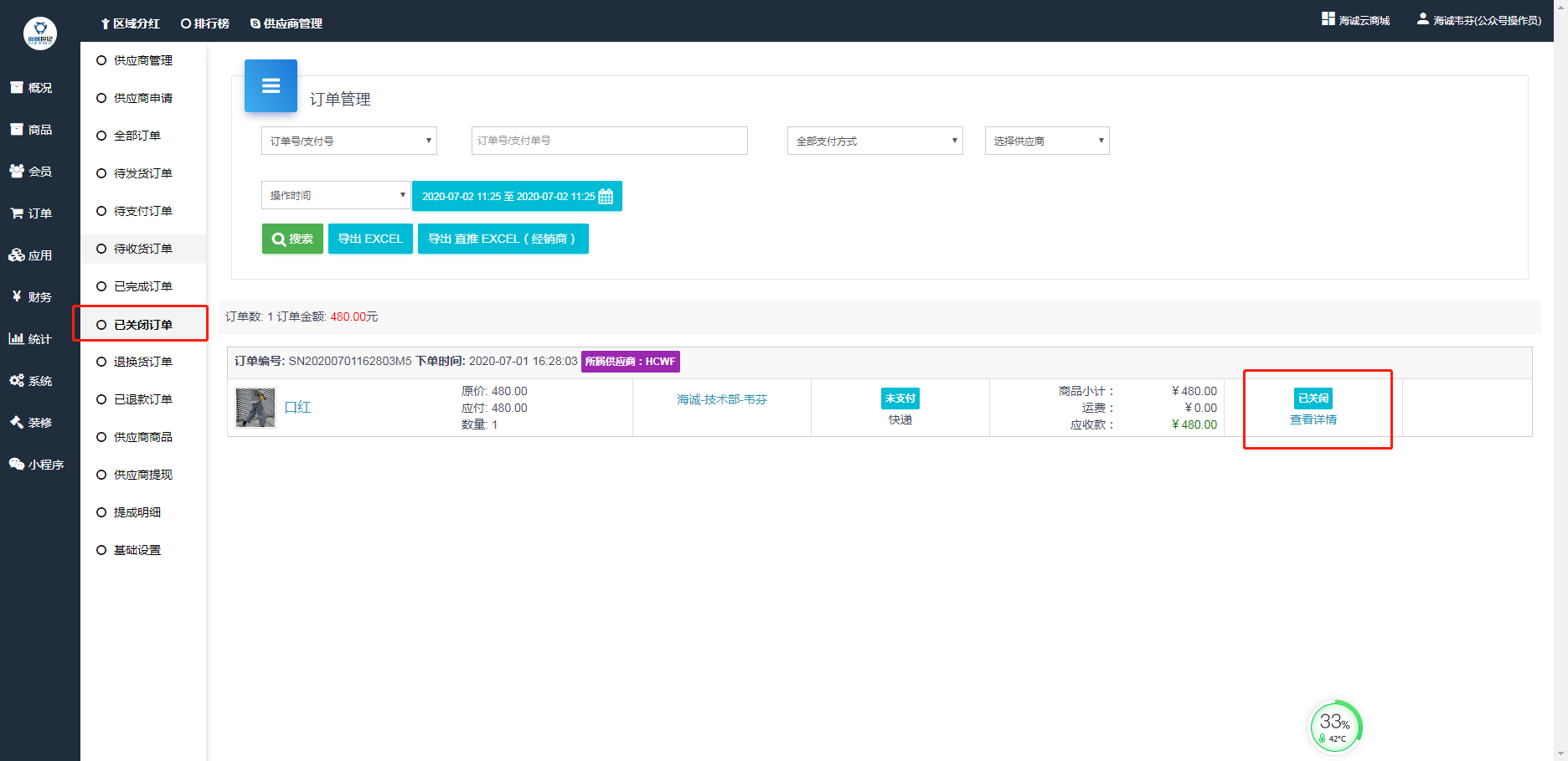Expand the 选择供应商 supplier dropdown

point(1046,141)
